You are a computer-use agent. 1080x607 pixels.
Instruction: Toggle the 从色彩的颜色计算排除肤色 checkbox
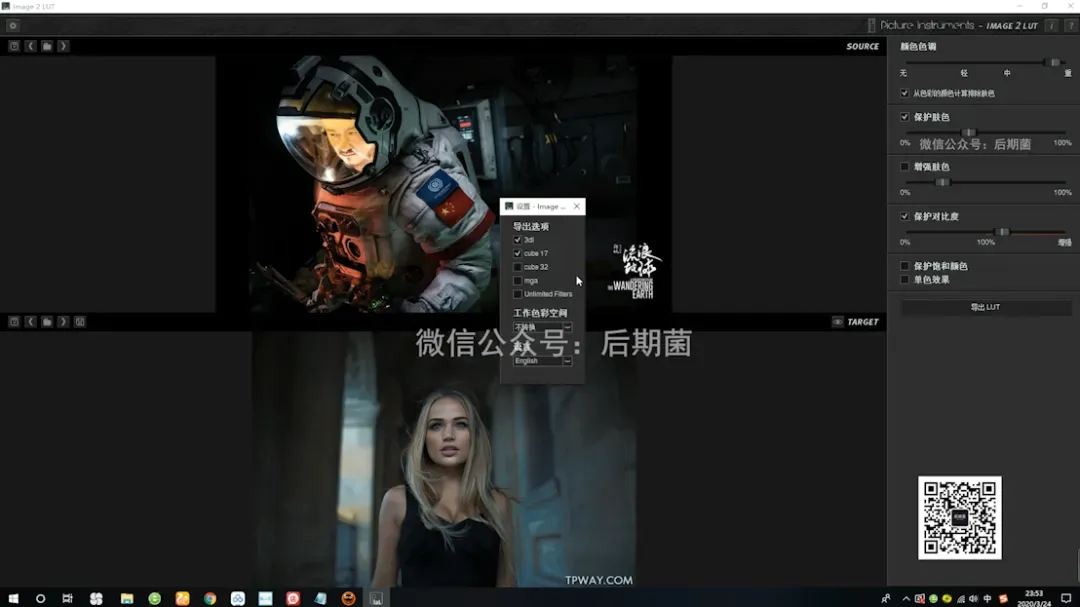pos(904,93)
